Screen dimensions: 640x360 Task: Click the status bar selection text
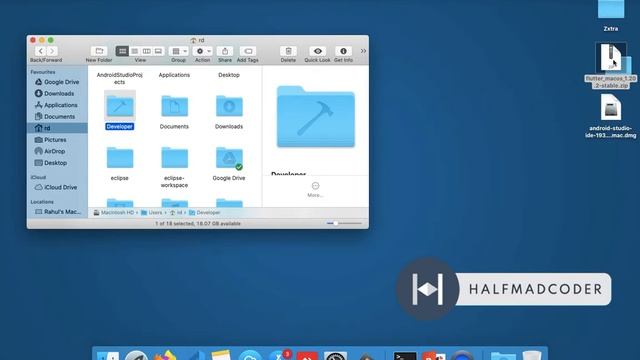pos(198,224)
